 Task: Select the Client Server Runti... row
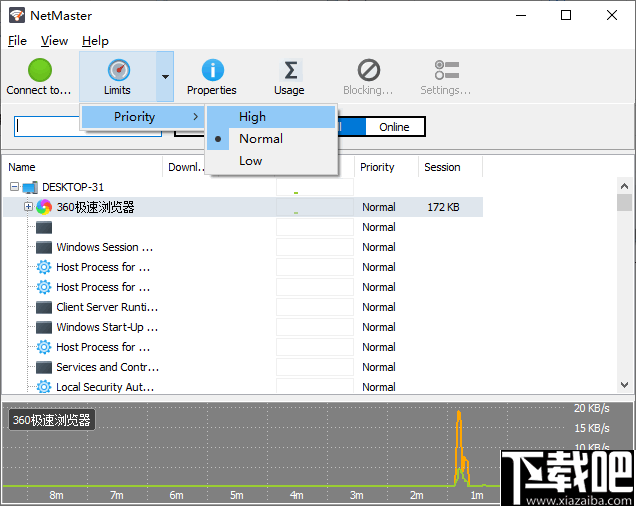243,307
